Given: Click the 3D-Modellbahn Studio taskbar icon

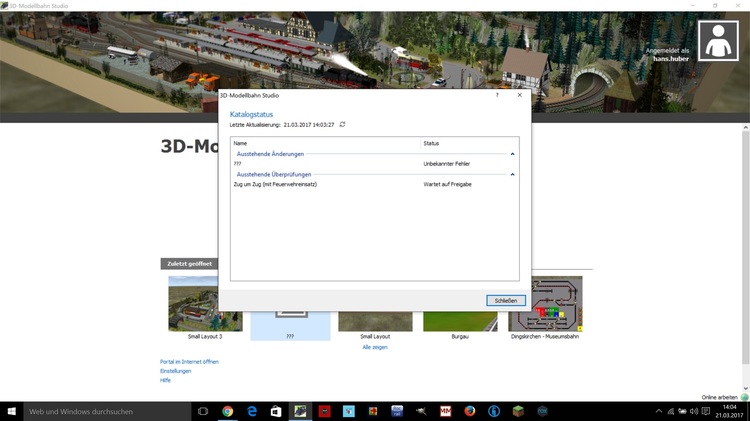Looking at the screenshot, I should [300, 411].
